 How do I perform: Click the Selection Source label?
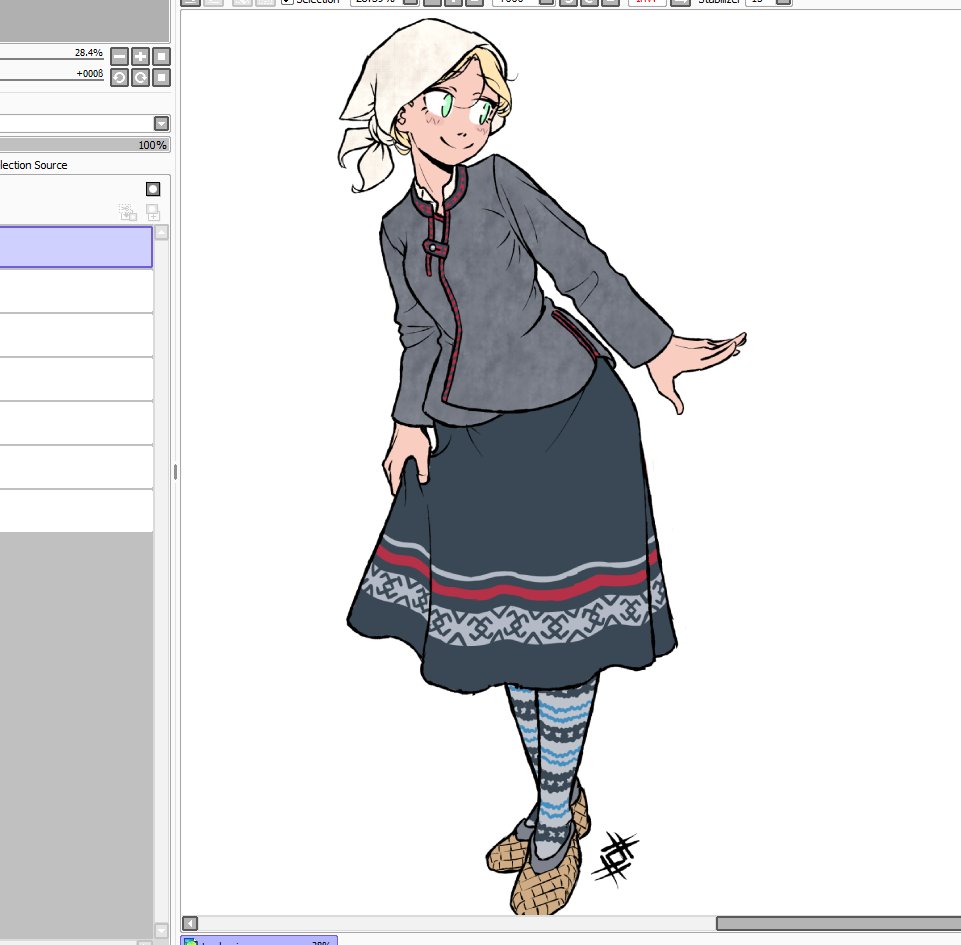coord(34,165)
